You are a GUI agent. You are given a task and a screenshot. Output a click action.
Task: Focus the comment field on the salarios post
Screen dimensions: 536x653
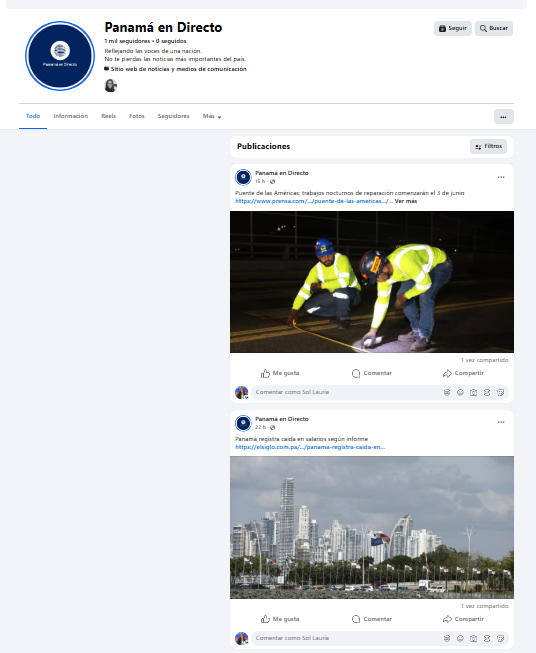point(346,638)
